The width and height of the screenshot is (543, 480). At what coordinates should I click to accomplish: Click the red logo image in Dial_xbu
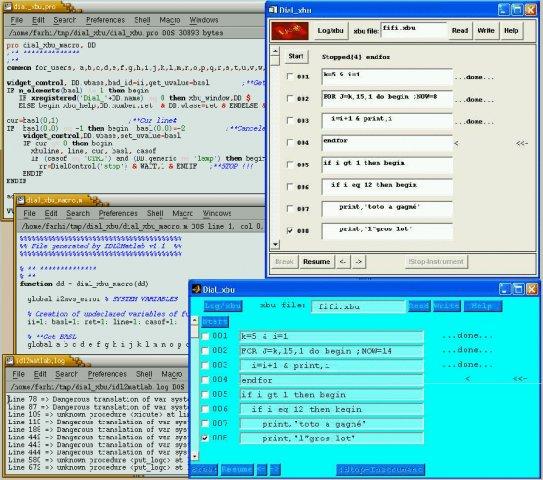290,31
